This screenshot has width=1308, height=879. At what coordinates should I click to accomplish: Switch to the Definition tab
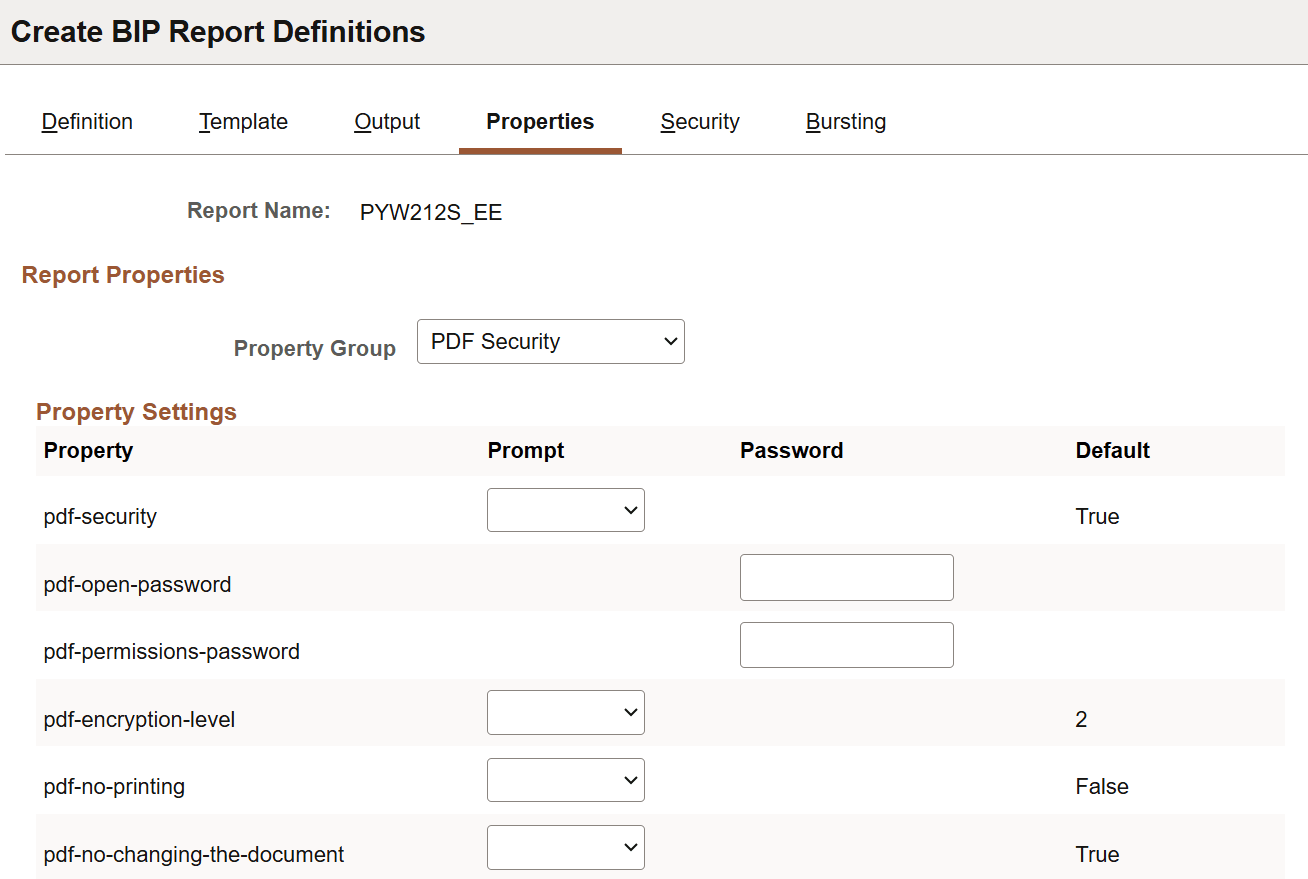click(86, 121)
